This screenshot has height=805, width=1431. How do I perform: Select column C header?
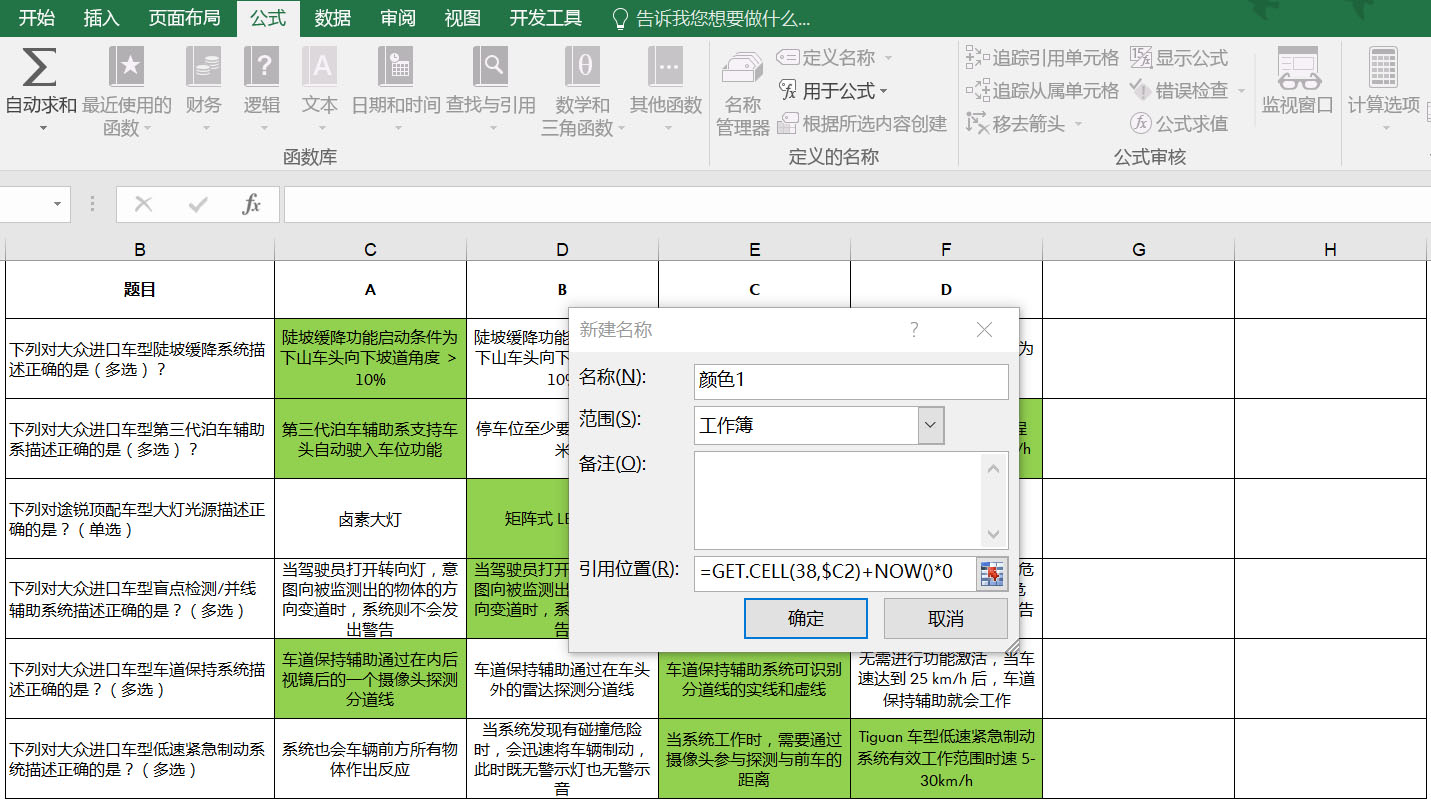pos(370,250)
